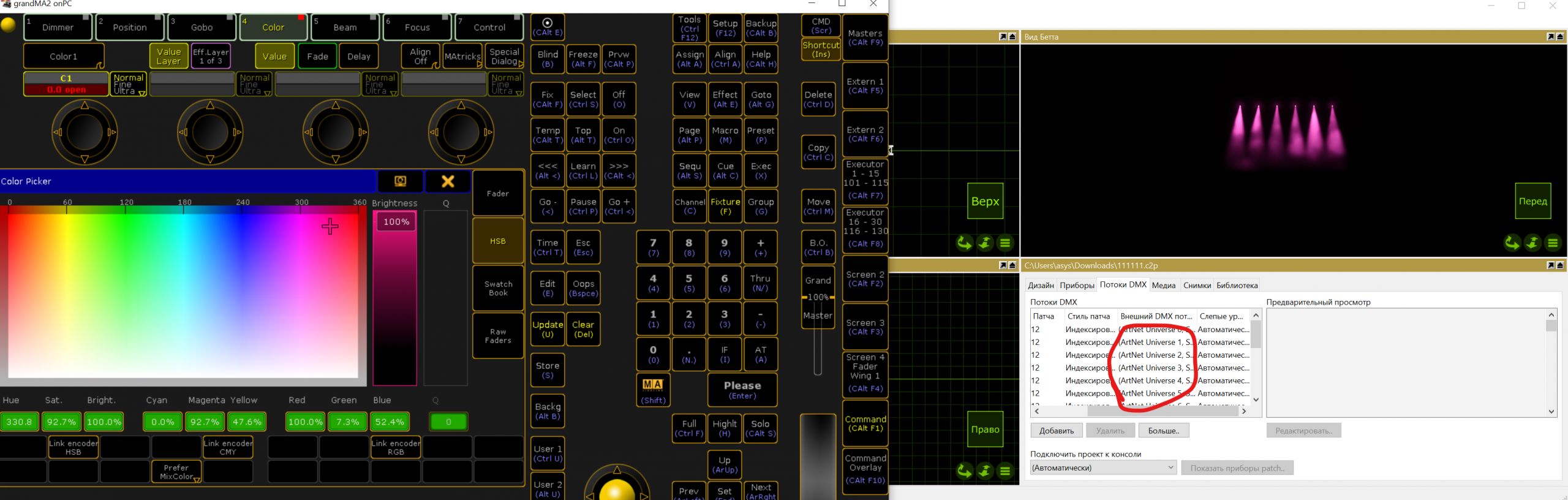Click the rotate arrow icon in the Верх viewport
Image resolution: width=1568 pixels, height=500 pixels.
(964, 243)
